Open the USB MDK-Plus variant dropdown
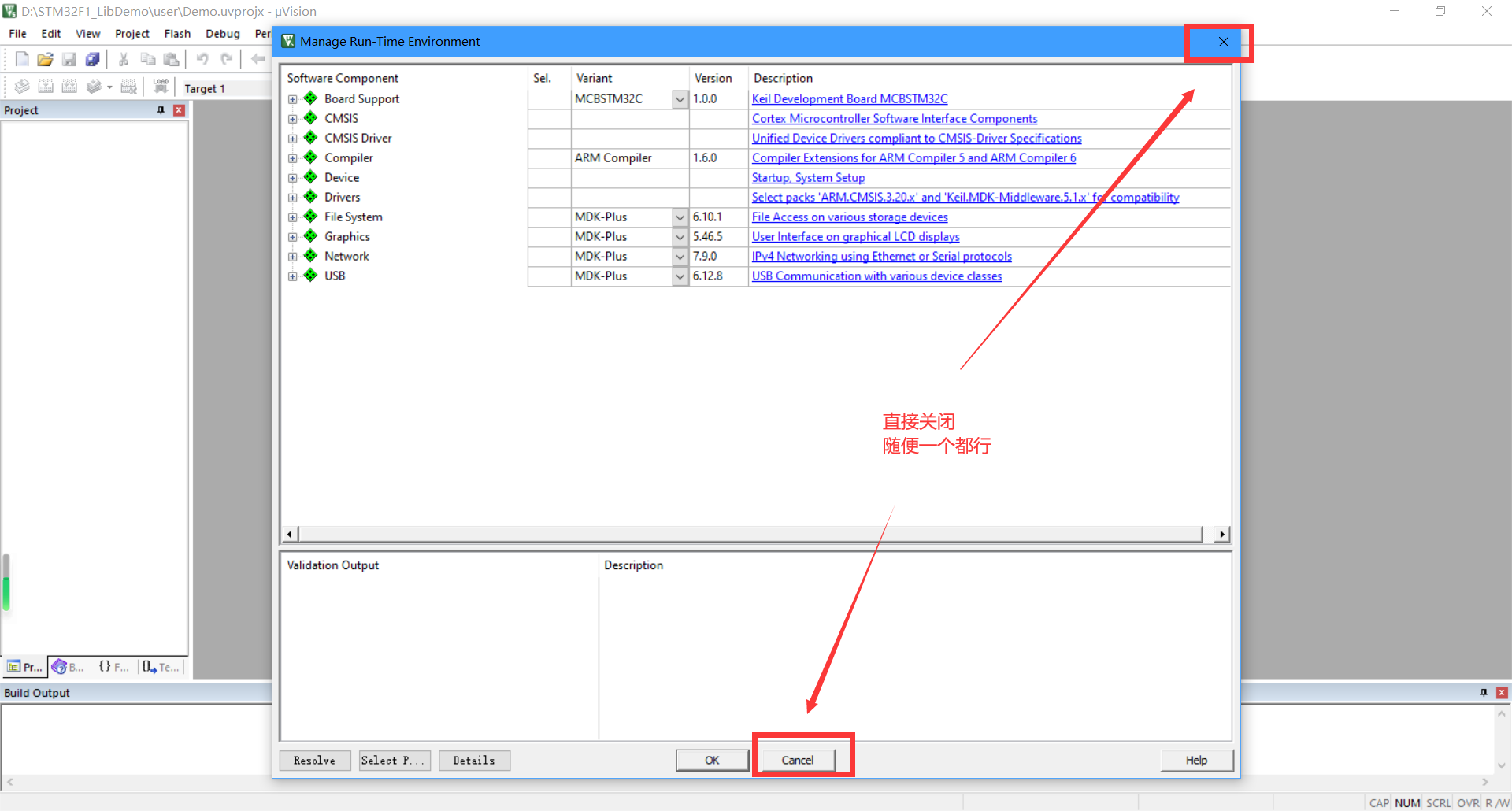1512x811 pixels. (680, 276)
